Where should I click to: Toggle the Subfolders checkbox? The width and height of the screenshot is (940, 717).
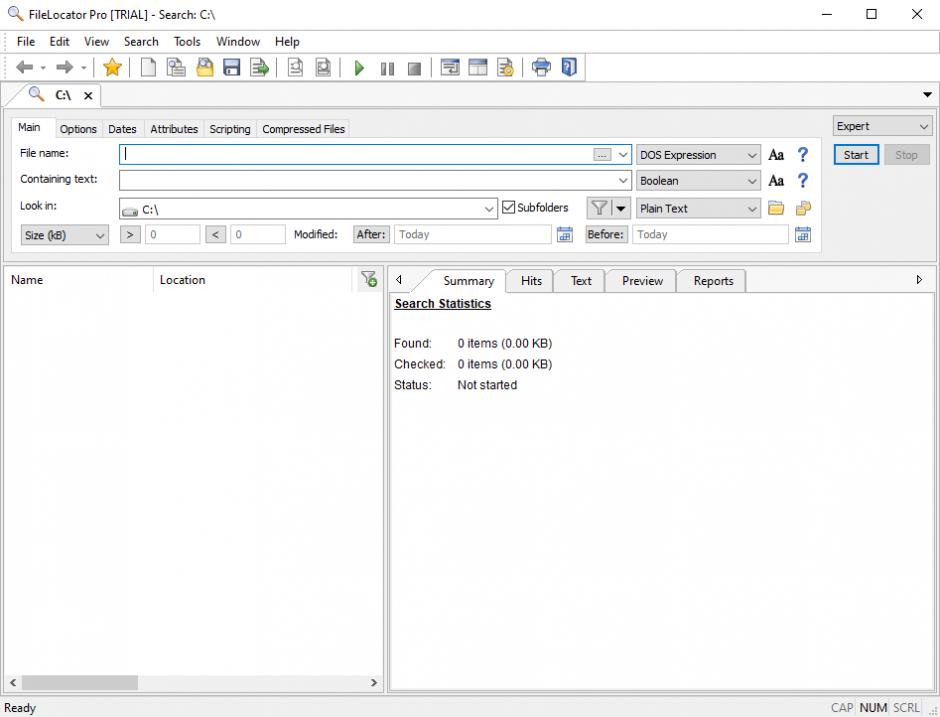click(x=508, y=207)
